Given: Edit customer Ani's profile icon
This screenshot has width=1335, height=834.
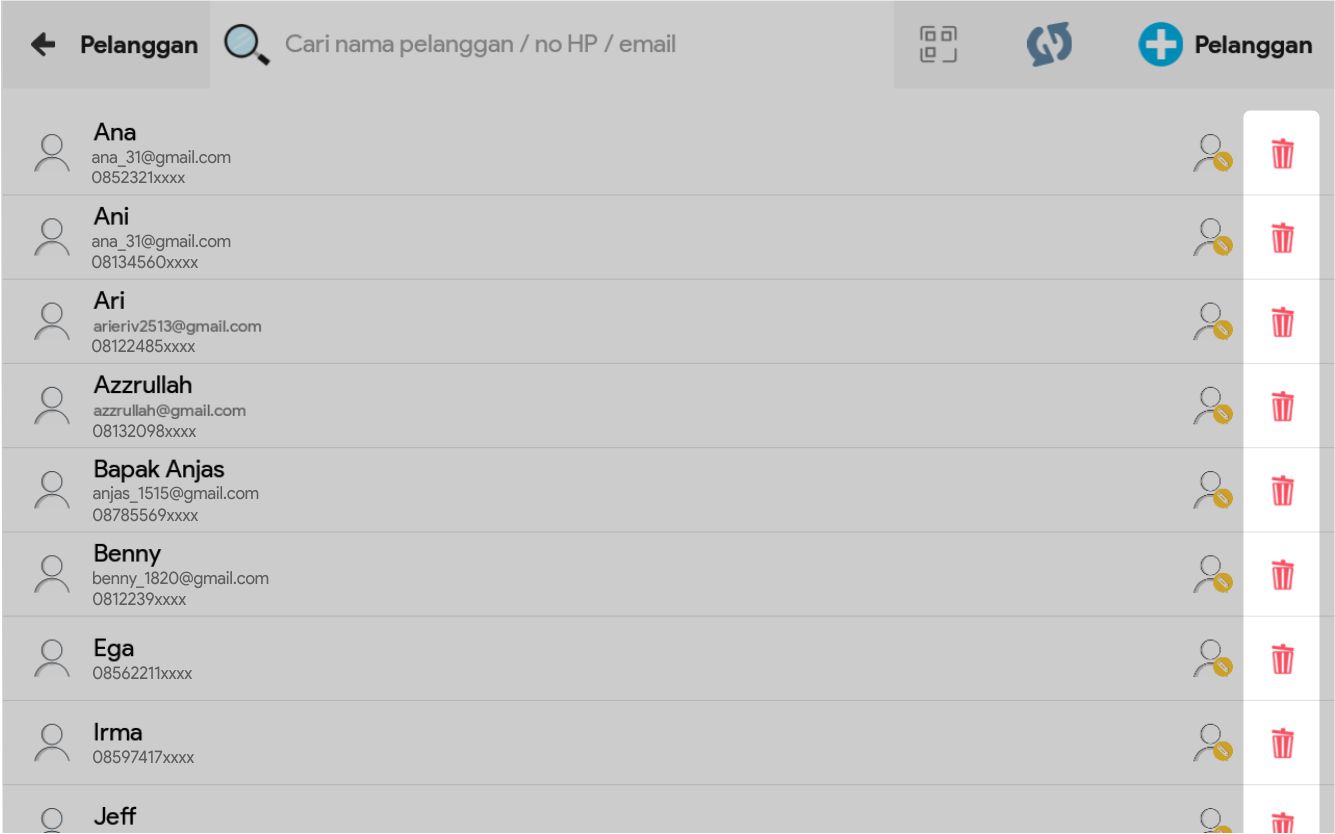Looking at the screenshot, I should coord(1212,239).
